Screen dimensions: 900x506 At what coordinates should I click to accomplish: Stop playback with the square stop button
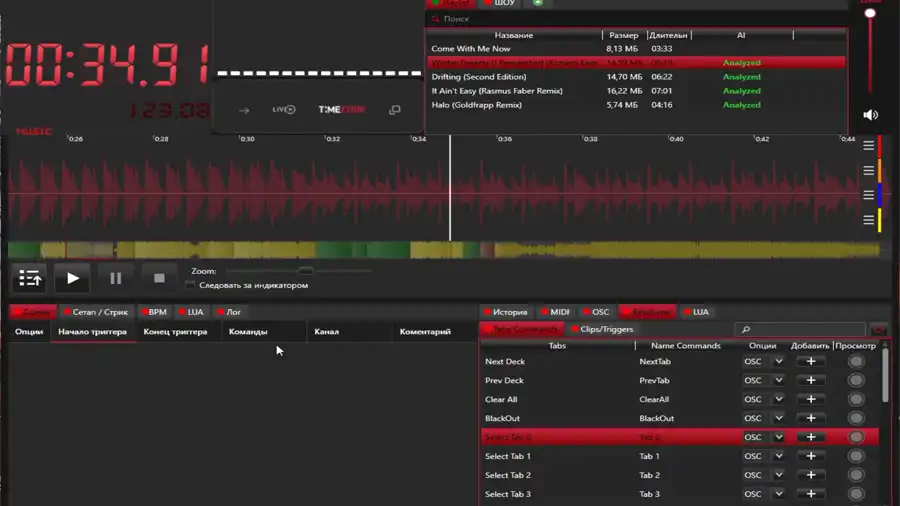click(x=159, y=278)
